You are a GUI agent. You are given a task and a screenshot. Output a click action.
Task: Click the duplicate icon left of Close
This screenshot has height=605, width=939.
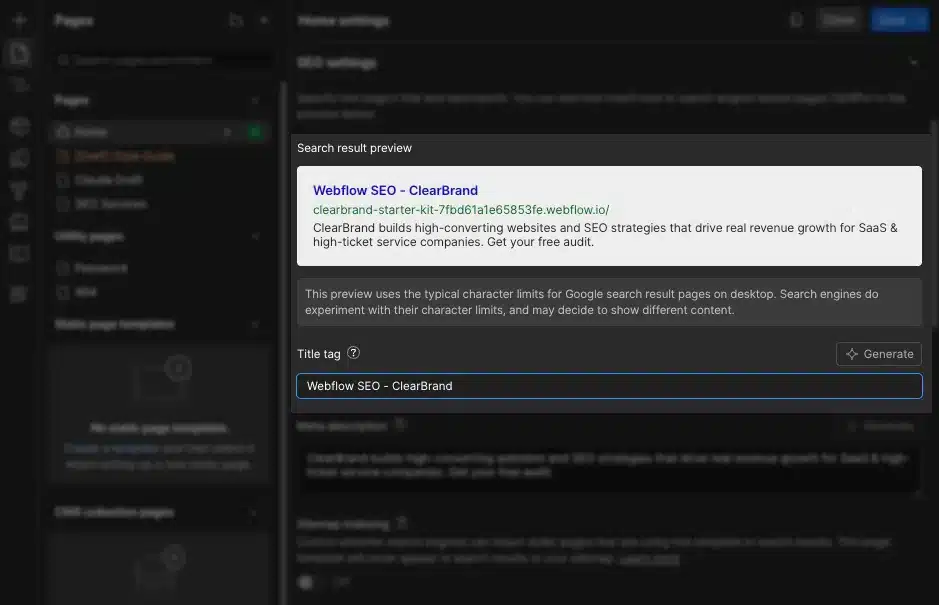(x=796, y=20)
